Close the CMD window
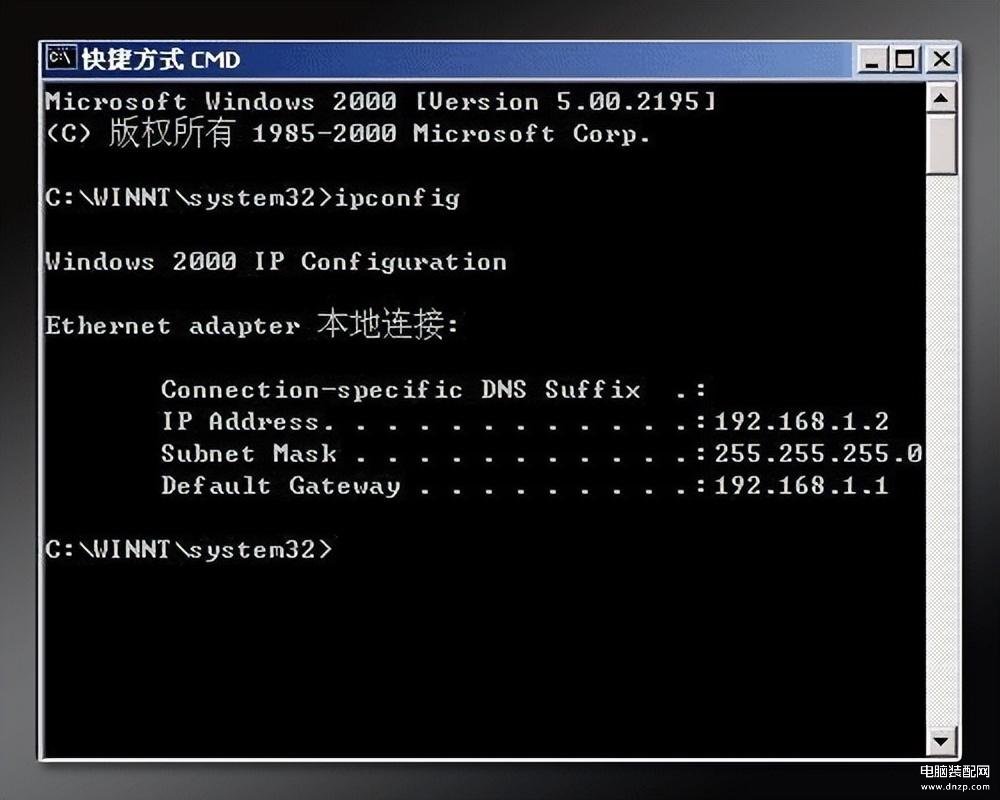Viewport: 1000px width, 800px height. point(941,60)
